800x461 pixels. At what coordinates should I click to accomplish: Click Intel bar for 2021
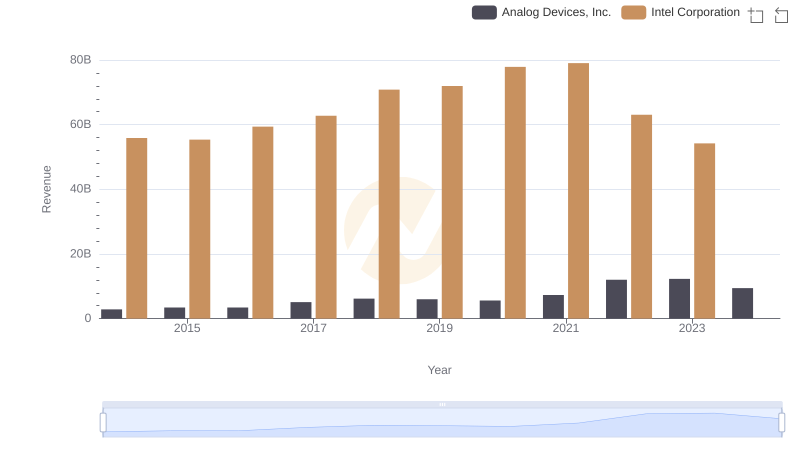coord(578,191)
